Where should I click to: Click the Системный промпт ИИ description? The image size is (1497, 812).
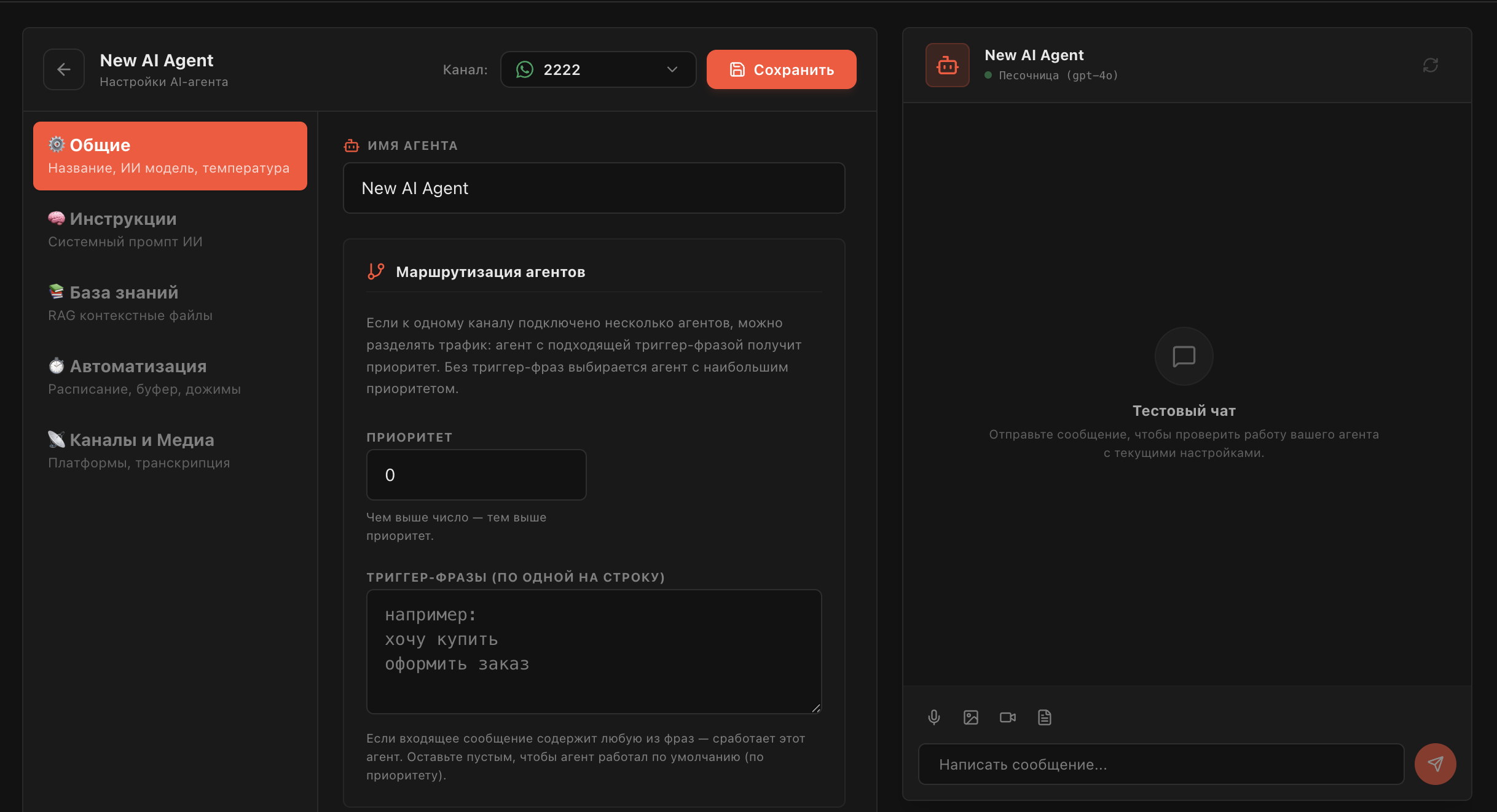tap(125, 242)
